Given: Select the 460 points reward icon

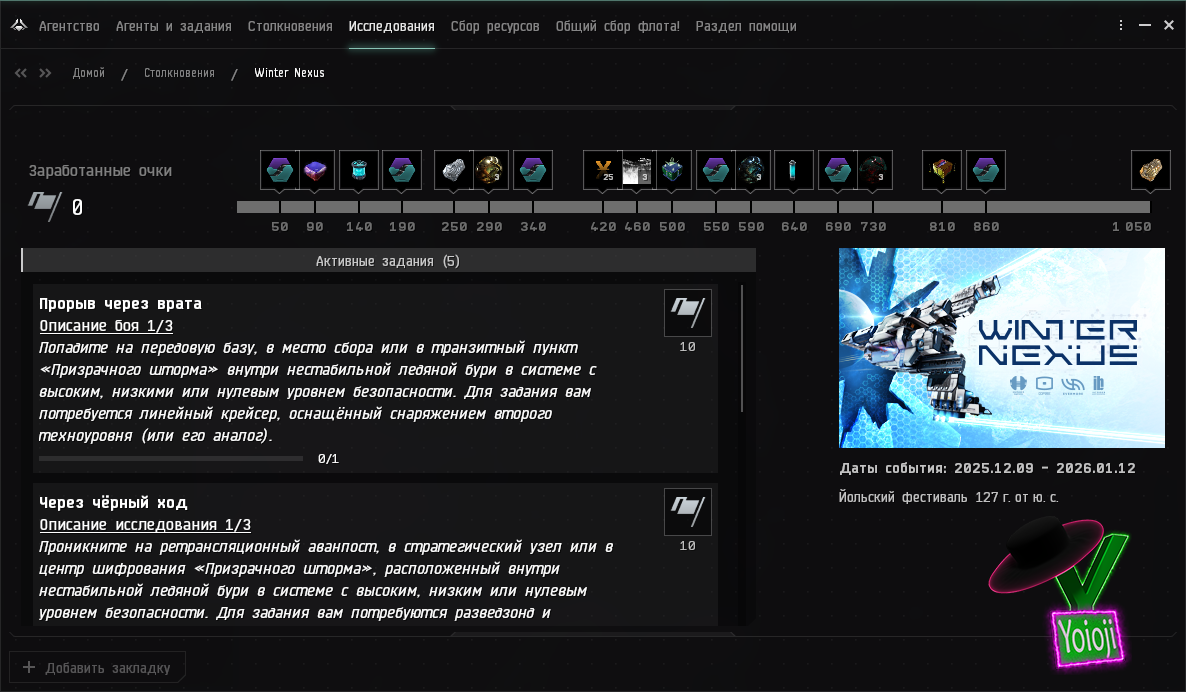Looking at the screenshot, I should tap(637, 169).
